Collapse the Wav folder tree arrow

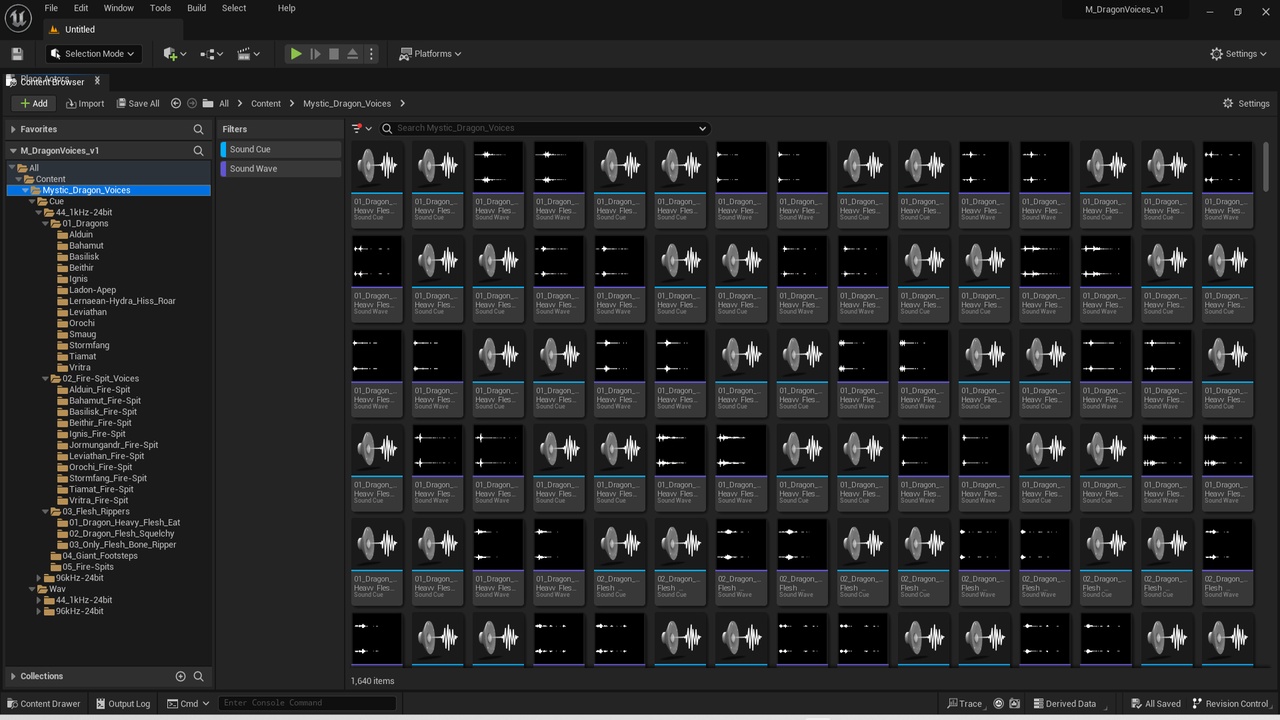[x=32, y=589]
